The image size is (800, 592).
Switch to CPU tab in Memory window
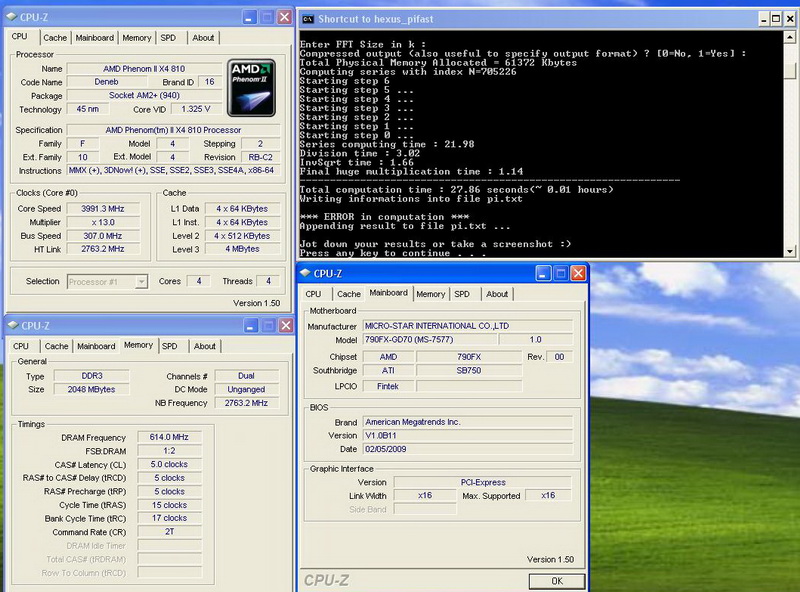[21, 346]
